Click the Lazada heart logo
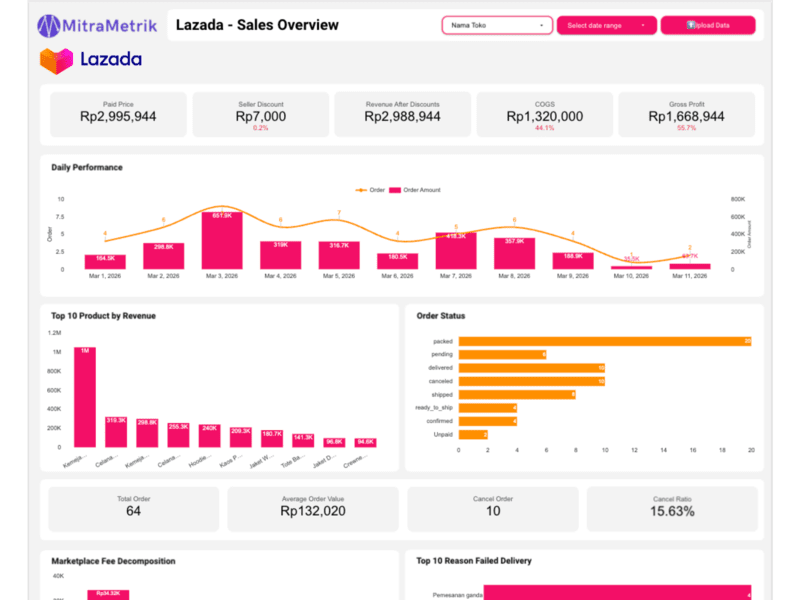 [56, 60]
